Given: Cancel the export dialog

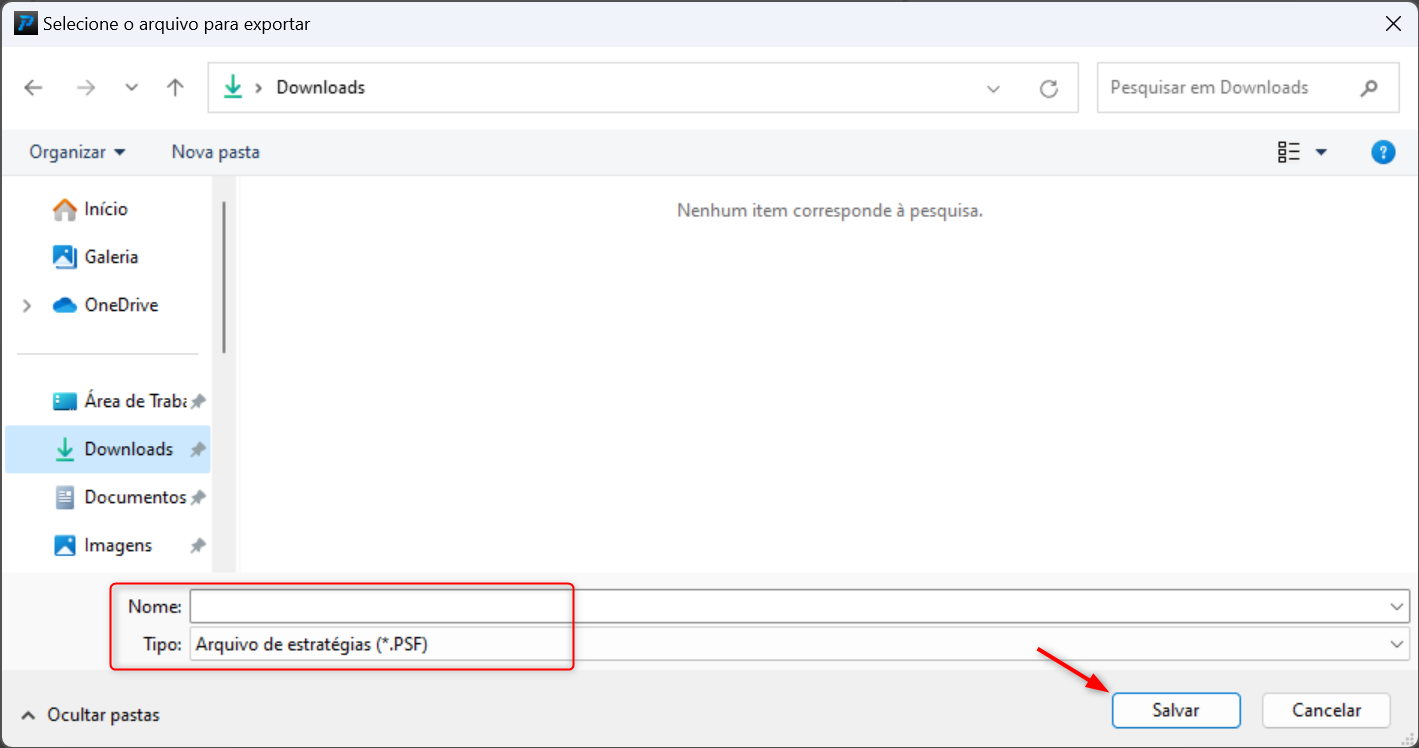Looking at the screenshot, I should 1325,710.
